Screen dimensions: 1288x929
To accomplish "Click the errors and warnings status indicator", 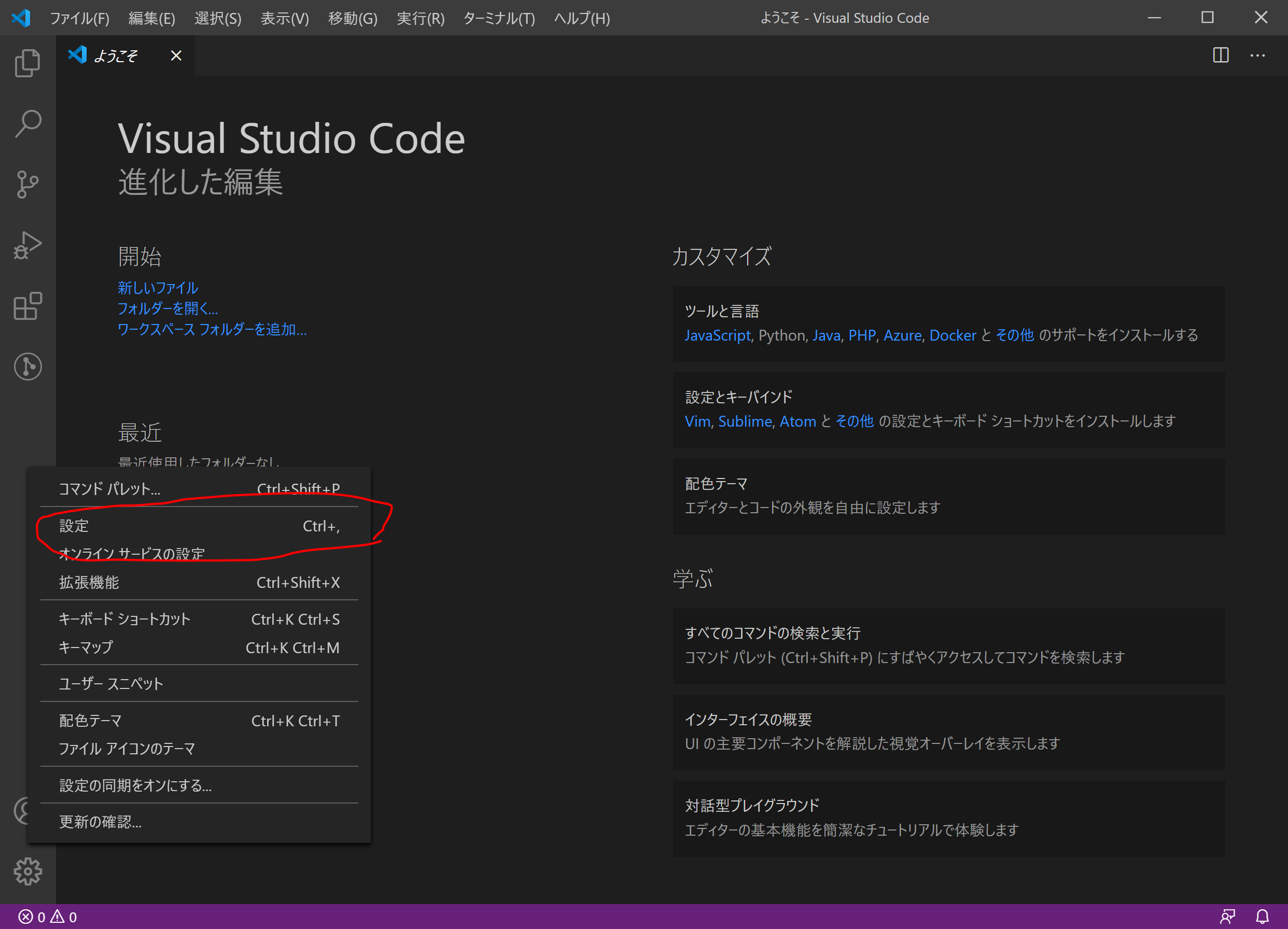I will point(48,917).
